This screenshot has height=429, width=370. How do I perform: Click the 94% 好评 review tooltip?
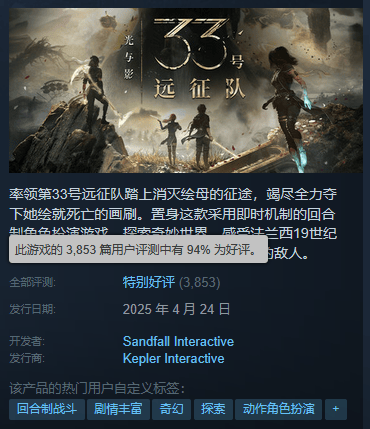(138, 249)
